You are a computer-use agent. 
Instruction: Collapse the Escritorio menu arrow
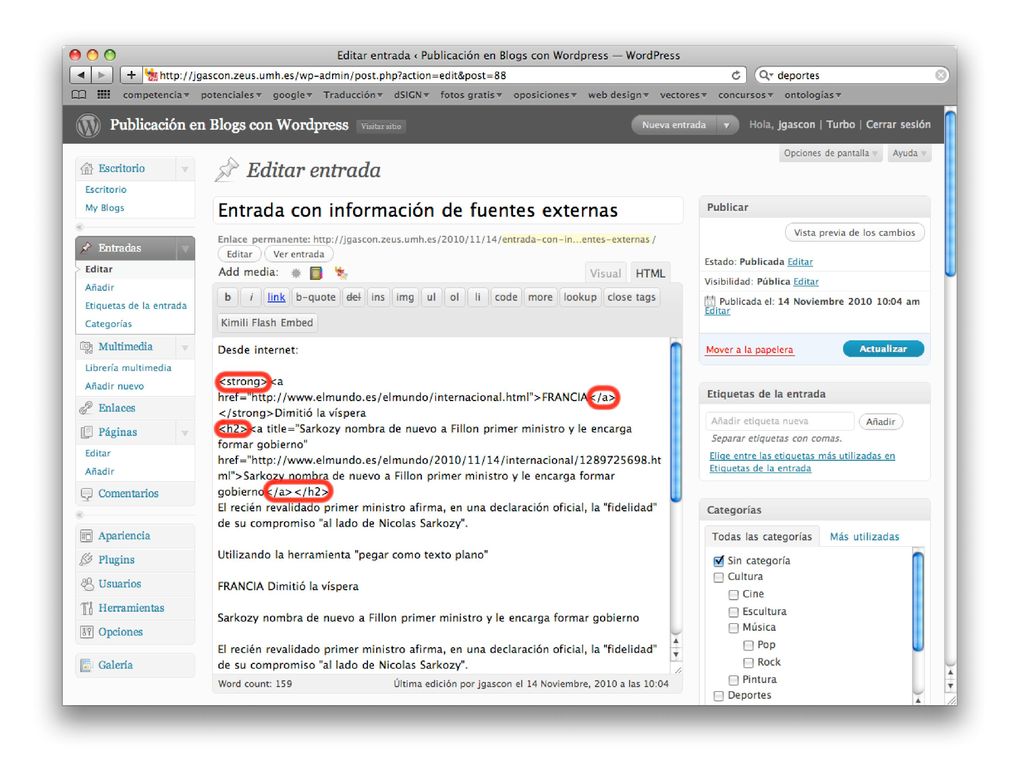(x=185, y=169)
